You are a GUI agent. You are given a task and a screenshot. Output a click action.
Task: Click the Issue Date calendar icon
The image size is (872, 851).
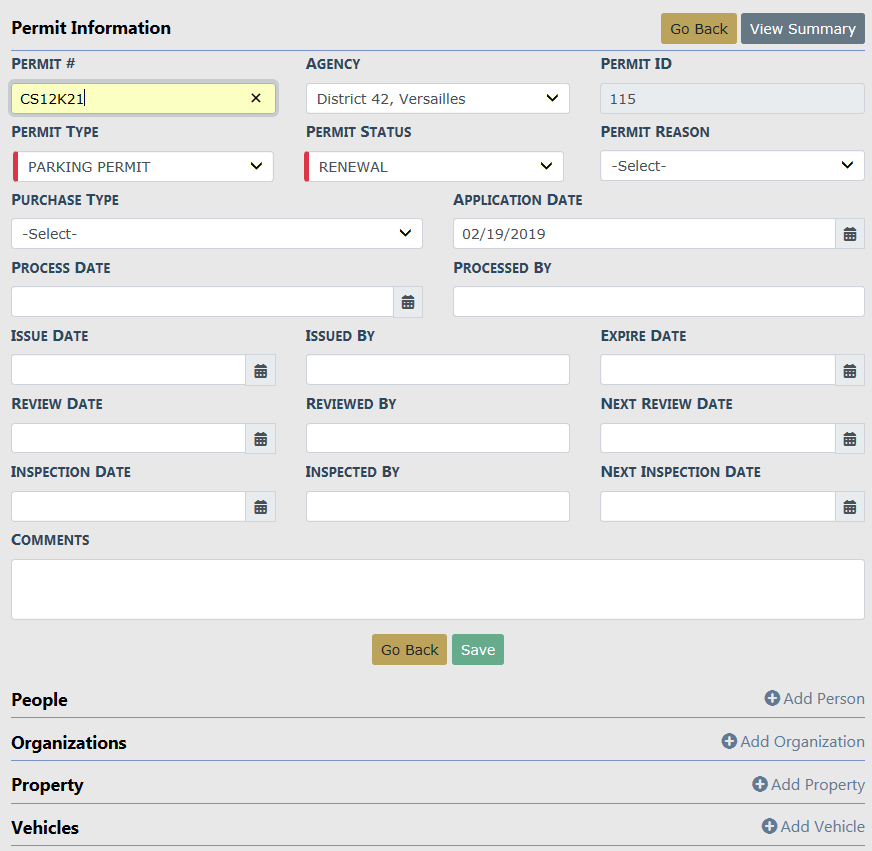(x=260, y=370)
